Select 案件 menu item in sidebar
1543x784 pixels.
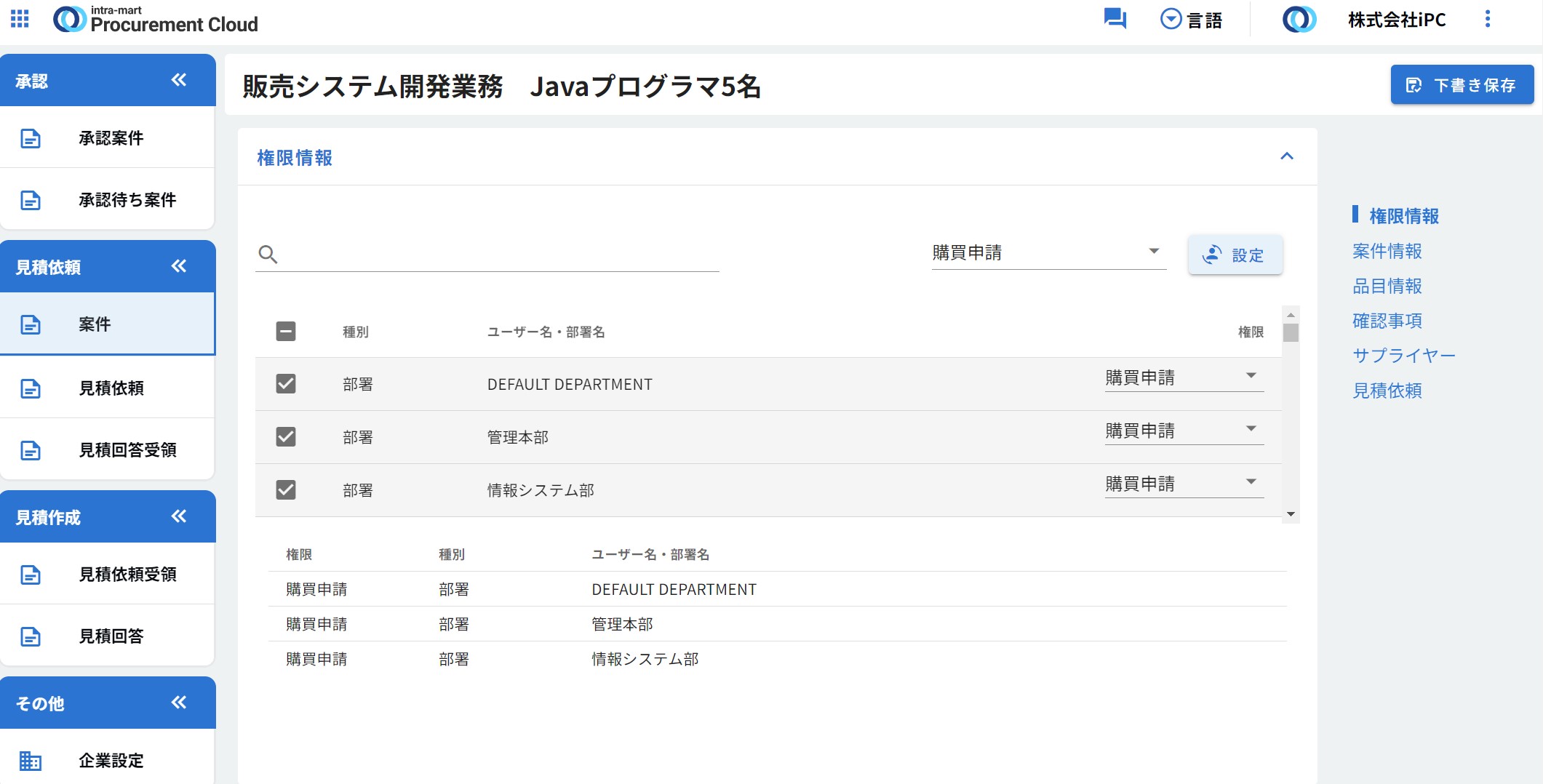pyautogui.click(x=107, y=324)
